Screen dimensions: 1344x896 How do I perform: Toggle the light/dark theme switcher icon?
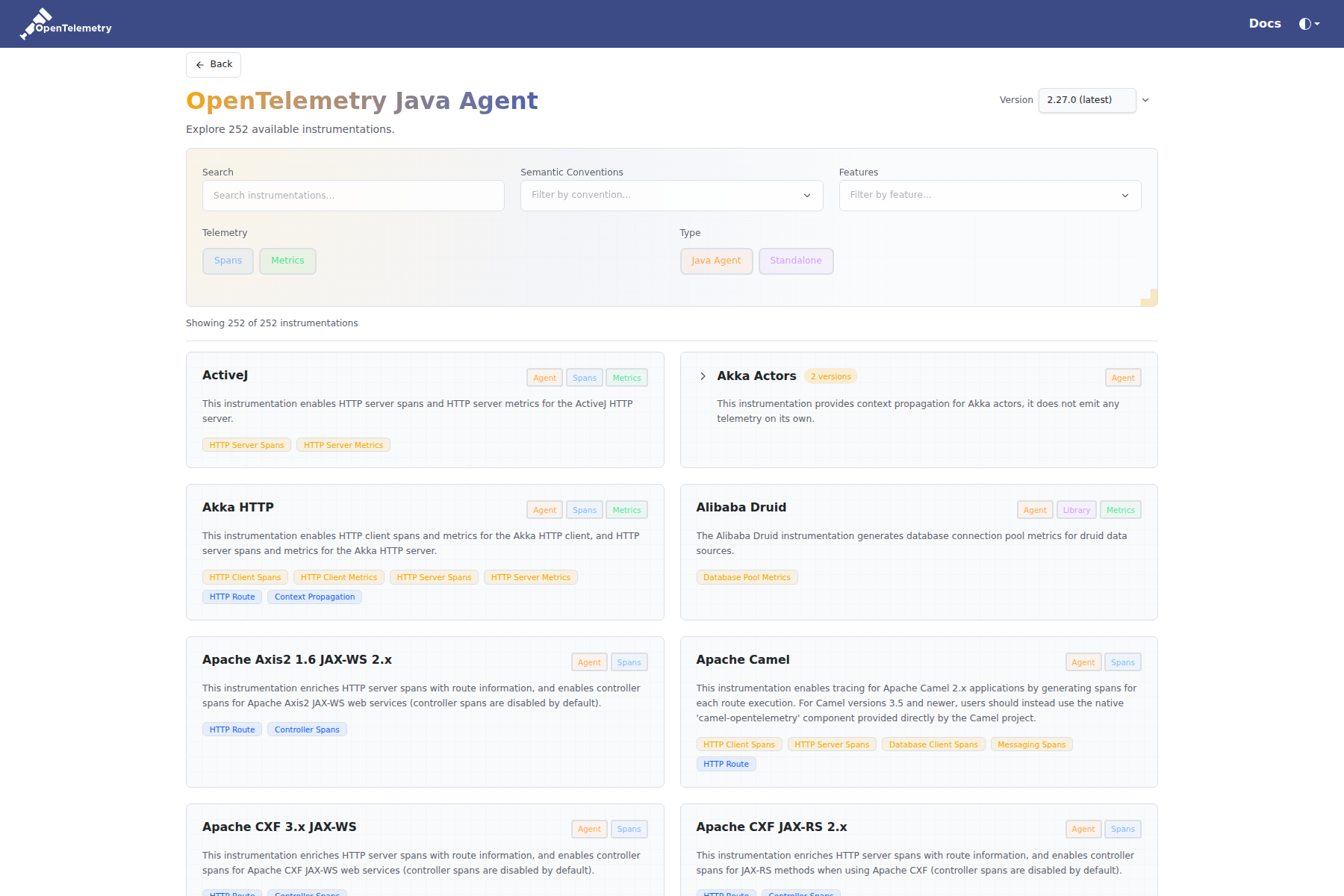pos(1309,24)
